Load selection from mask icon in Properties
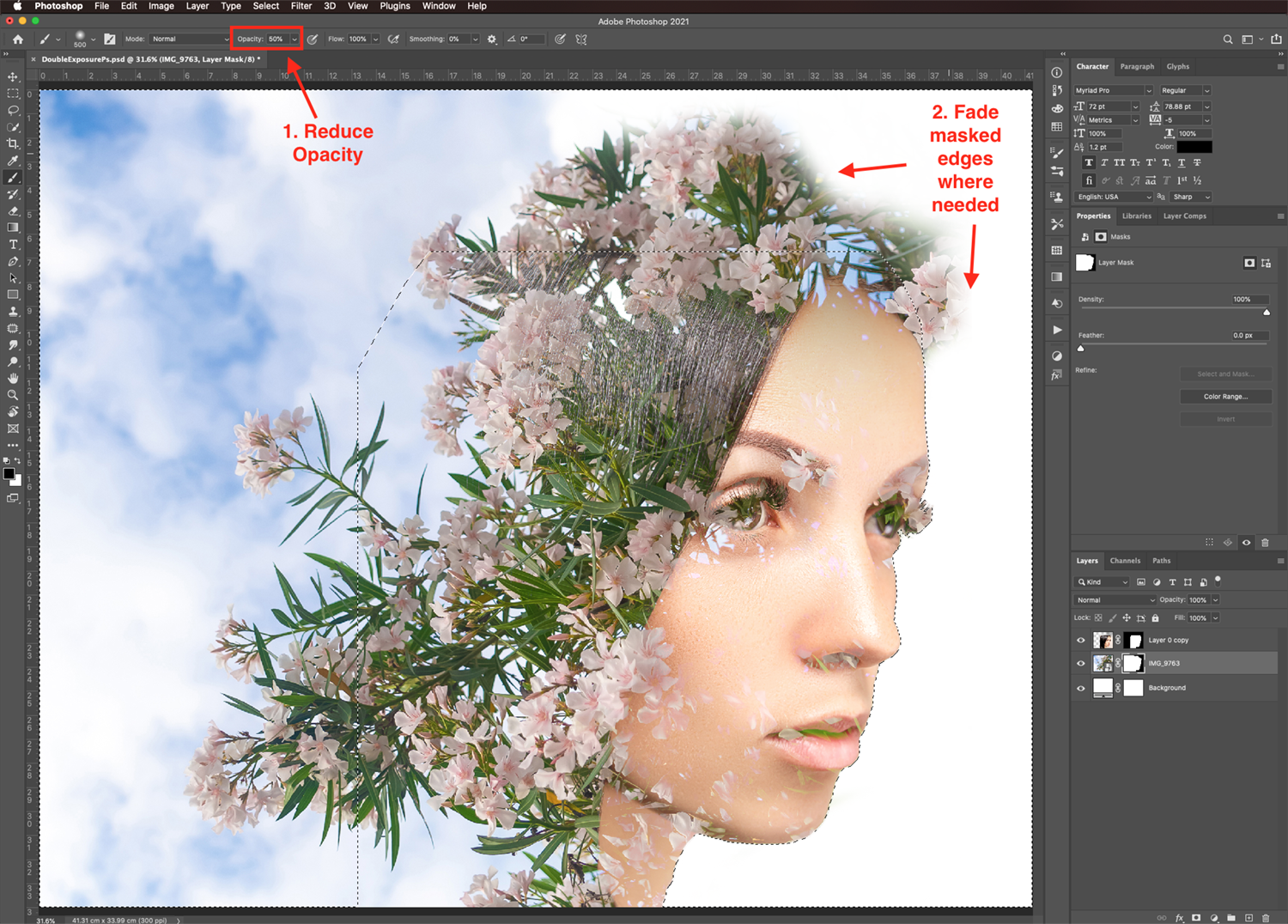Image resolution: width=1288 pixels, height=924 pixels. 1209,543
